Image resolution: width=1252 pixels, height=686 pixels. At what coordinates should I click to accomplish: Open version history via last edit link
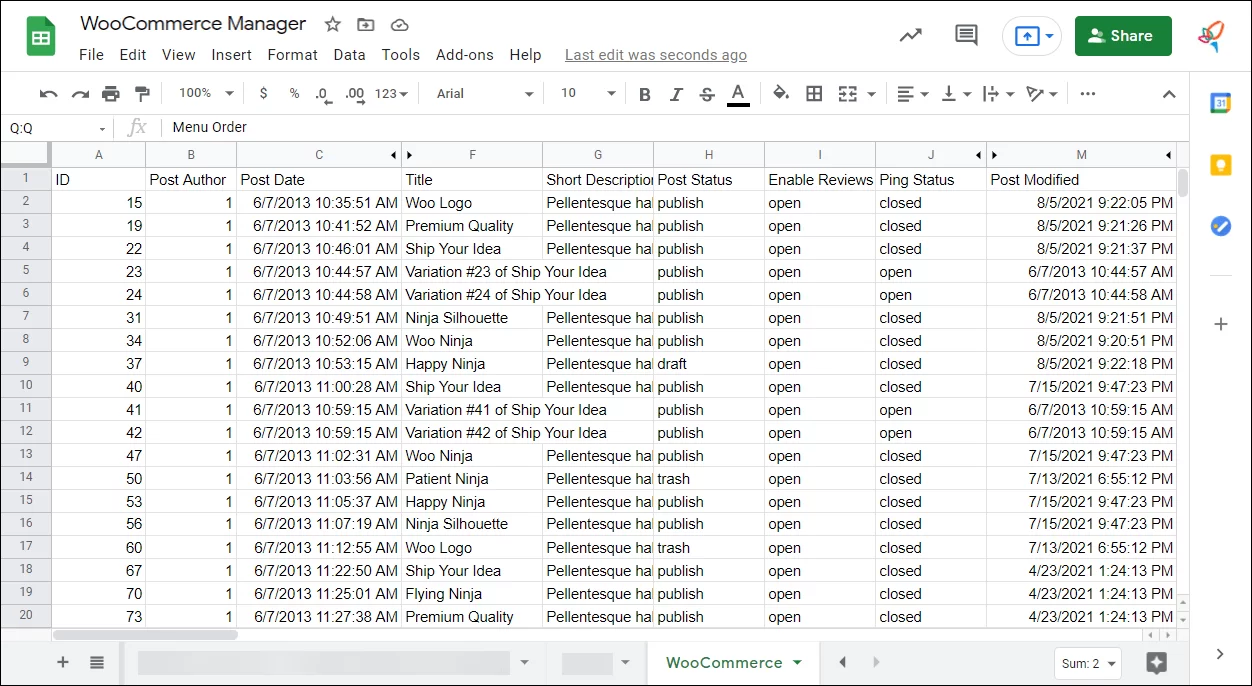pos(655,55)
